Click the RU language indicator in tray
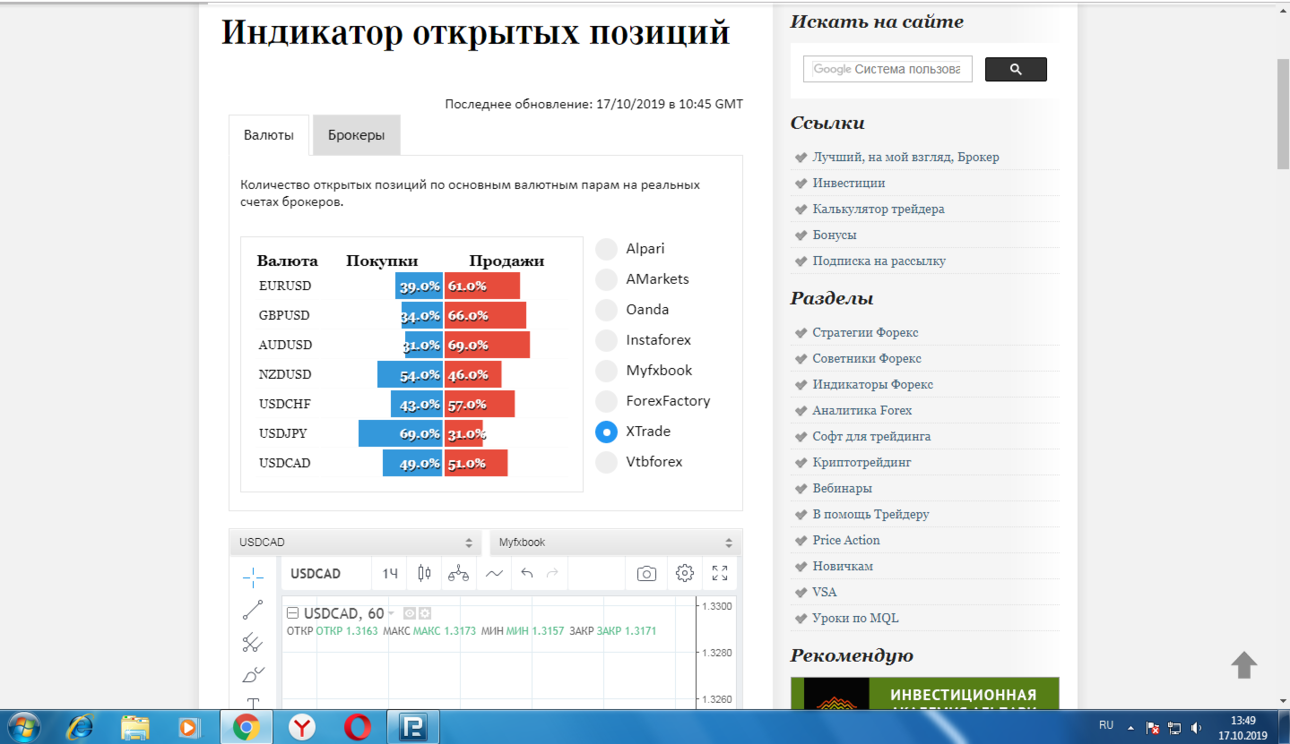 [1106, 725]
